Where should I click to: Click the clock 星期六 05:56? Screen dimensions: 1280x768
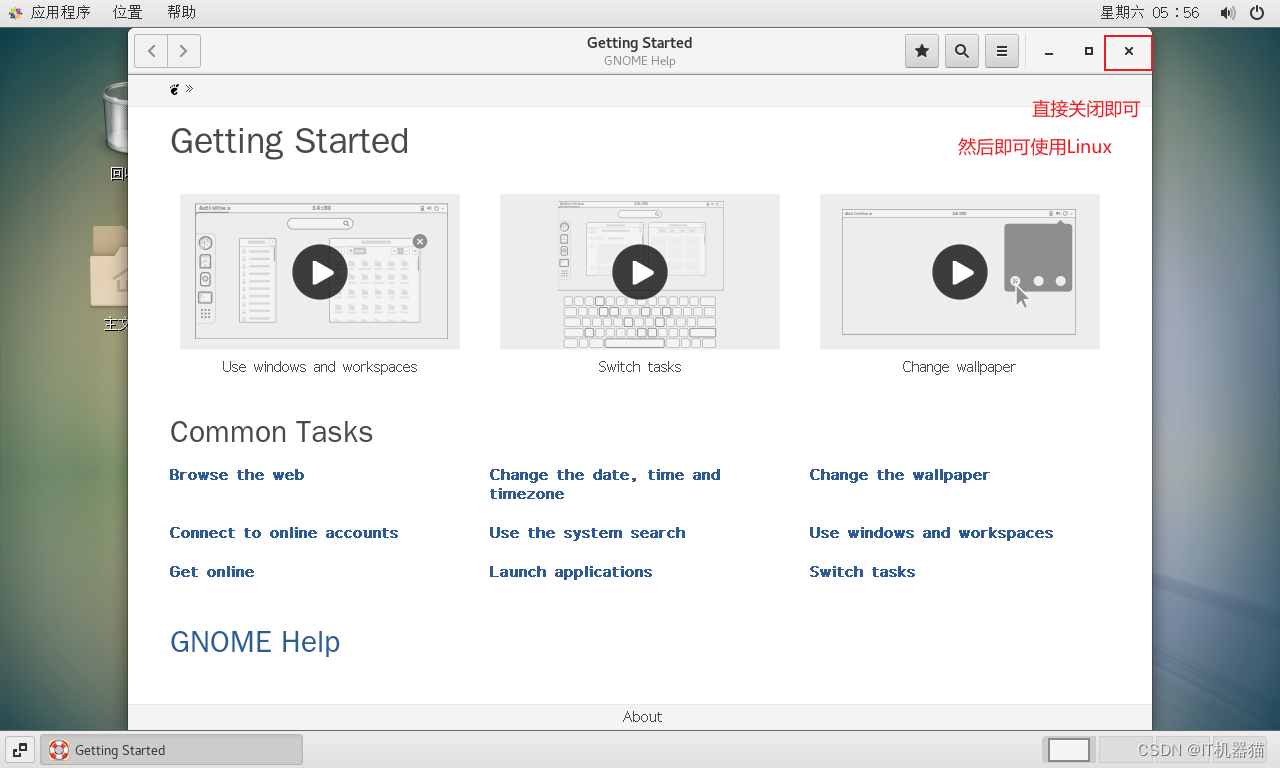1150,12
